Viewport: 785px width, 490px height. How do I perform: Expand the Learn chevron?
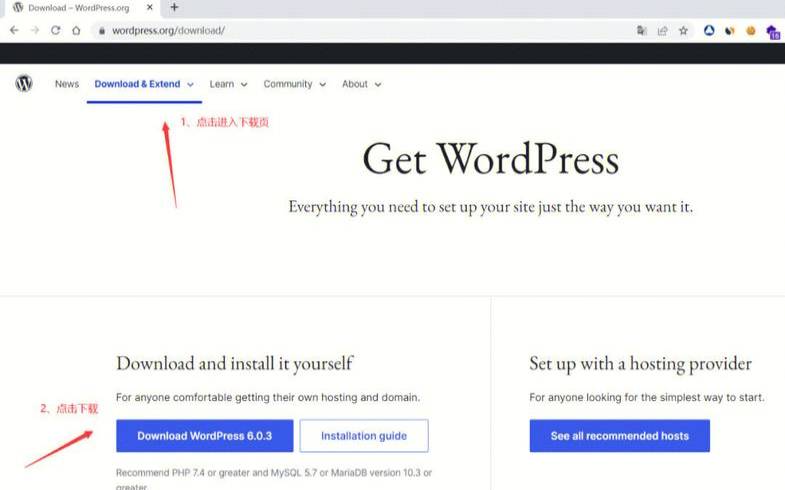pyautogui.click(x=244, y=85)
